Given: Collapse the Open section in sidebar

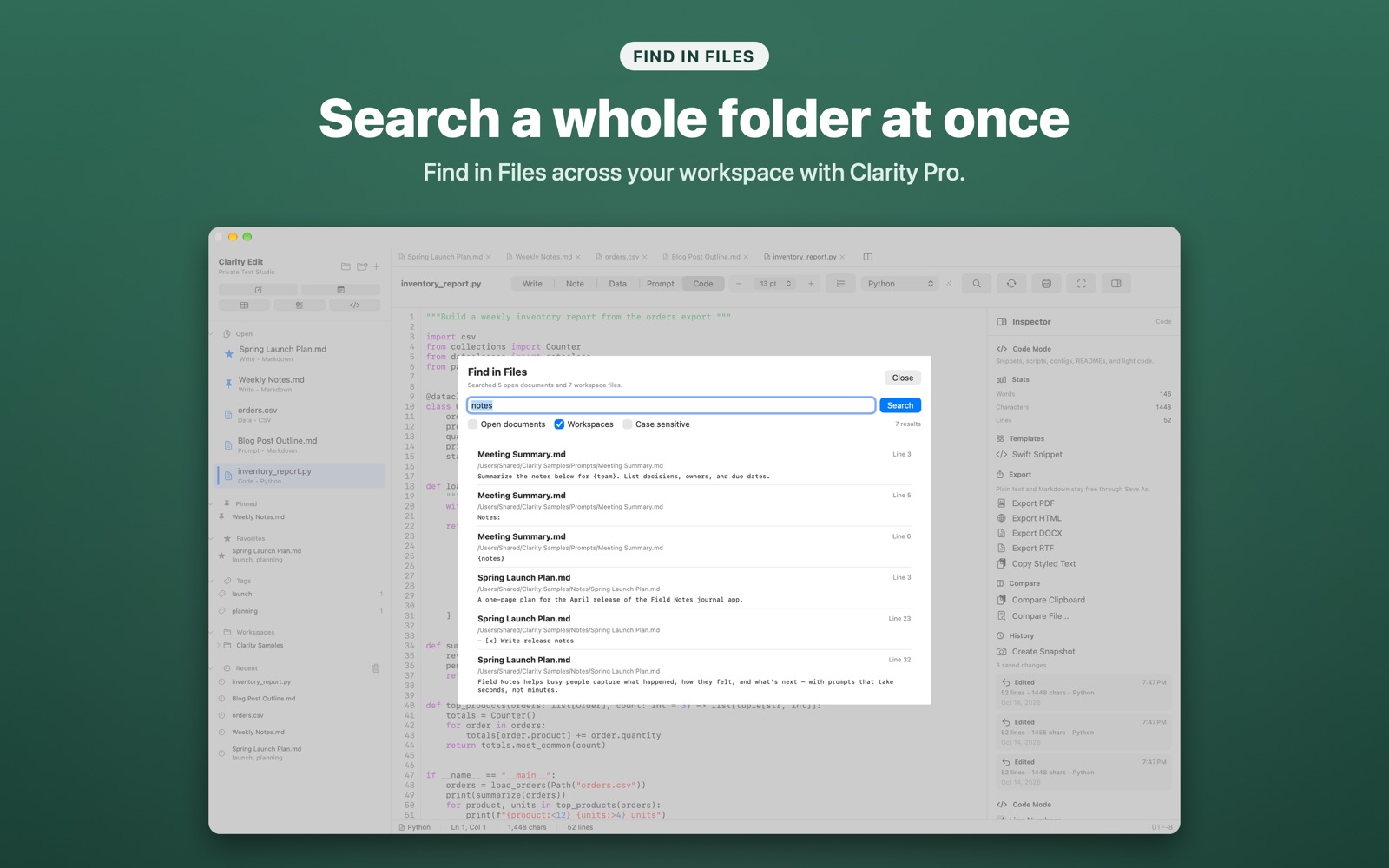Looking at the screenshot, I should pos(212,334).
